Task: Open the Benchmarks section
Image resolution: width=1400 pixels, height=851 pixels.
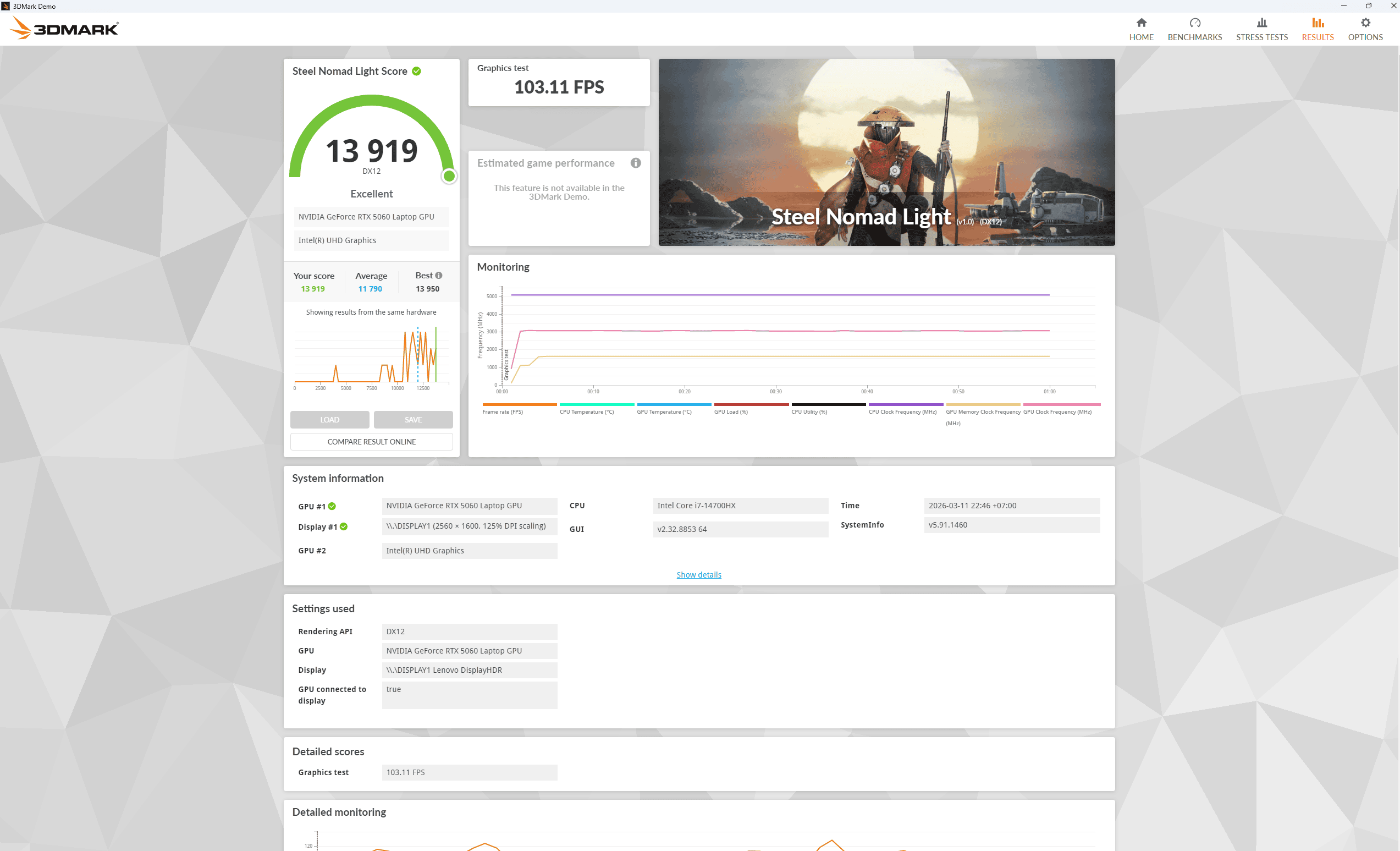Action: (x=1194, y=30)
